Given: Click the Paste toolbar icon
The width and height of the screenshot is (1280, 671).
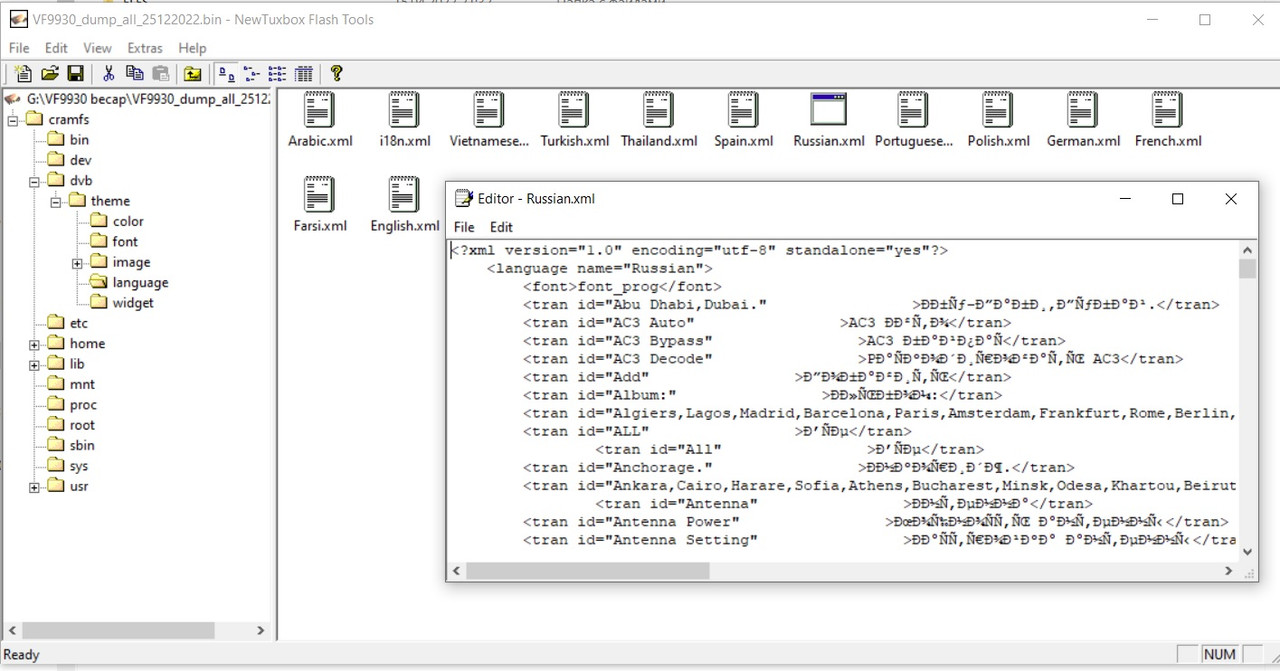Looking at the screenshot, I should pyautogui.click(x=160, y=73).
